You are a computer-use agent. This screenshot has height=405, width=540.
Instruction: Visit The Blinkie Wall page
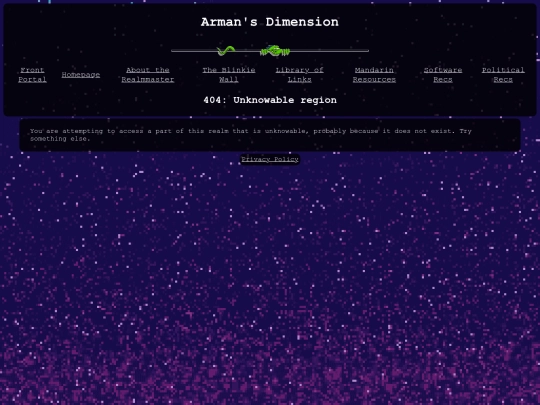point(229,75)
